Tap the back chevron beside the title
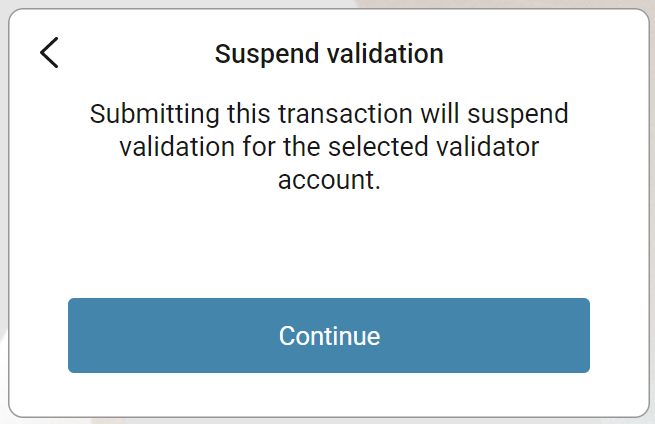The height and width of the screenshot is (424, 655). (x=49, y=53)
